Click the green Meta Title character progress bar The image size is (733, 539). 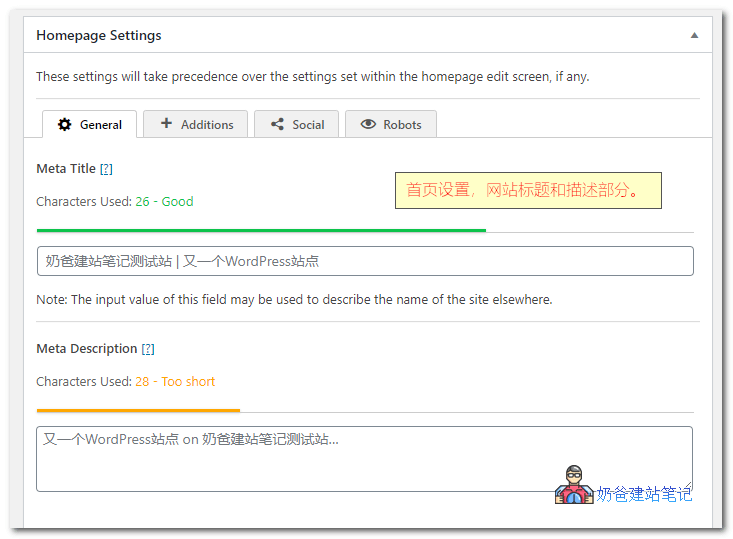pyautogui.click(x=261, y=230)
